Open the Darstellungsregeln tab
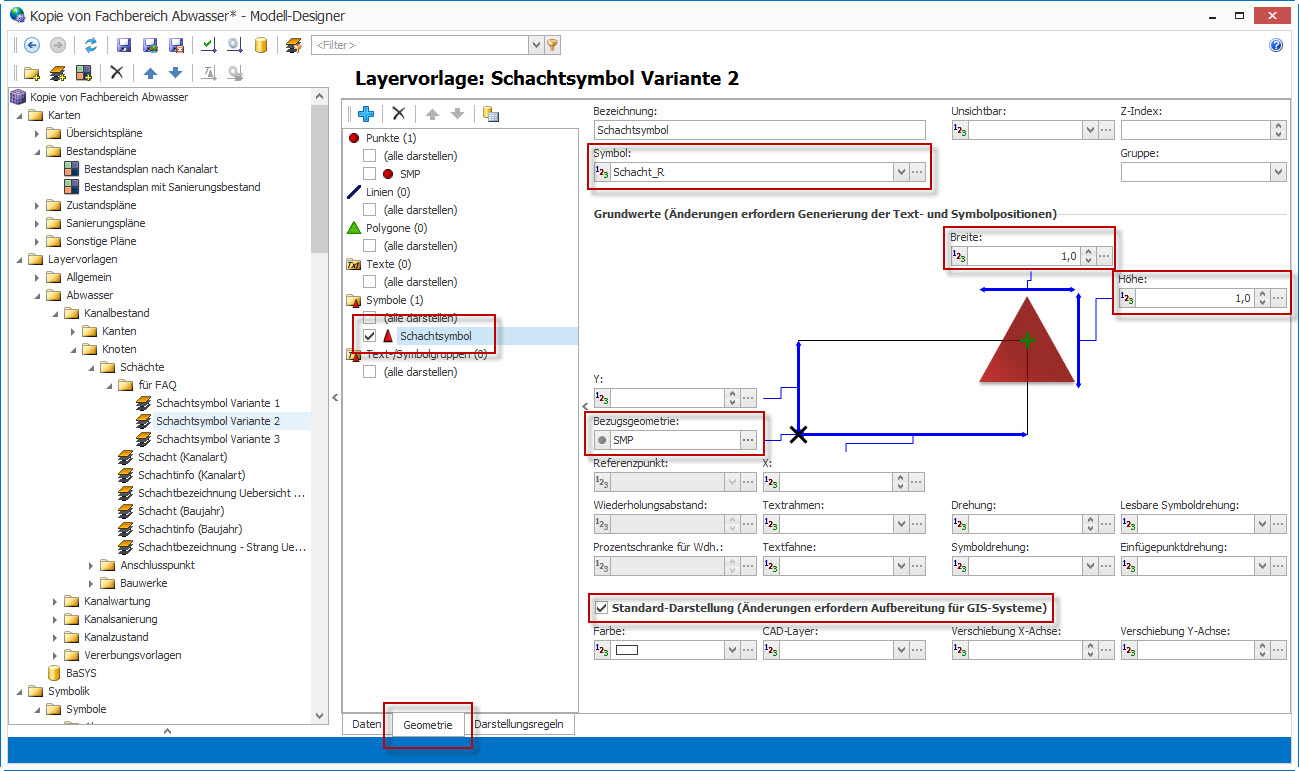Viewport: 1299px width, 771px height. point(522,724)
